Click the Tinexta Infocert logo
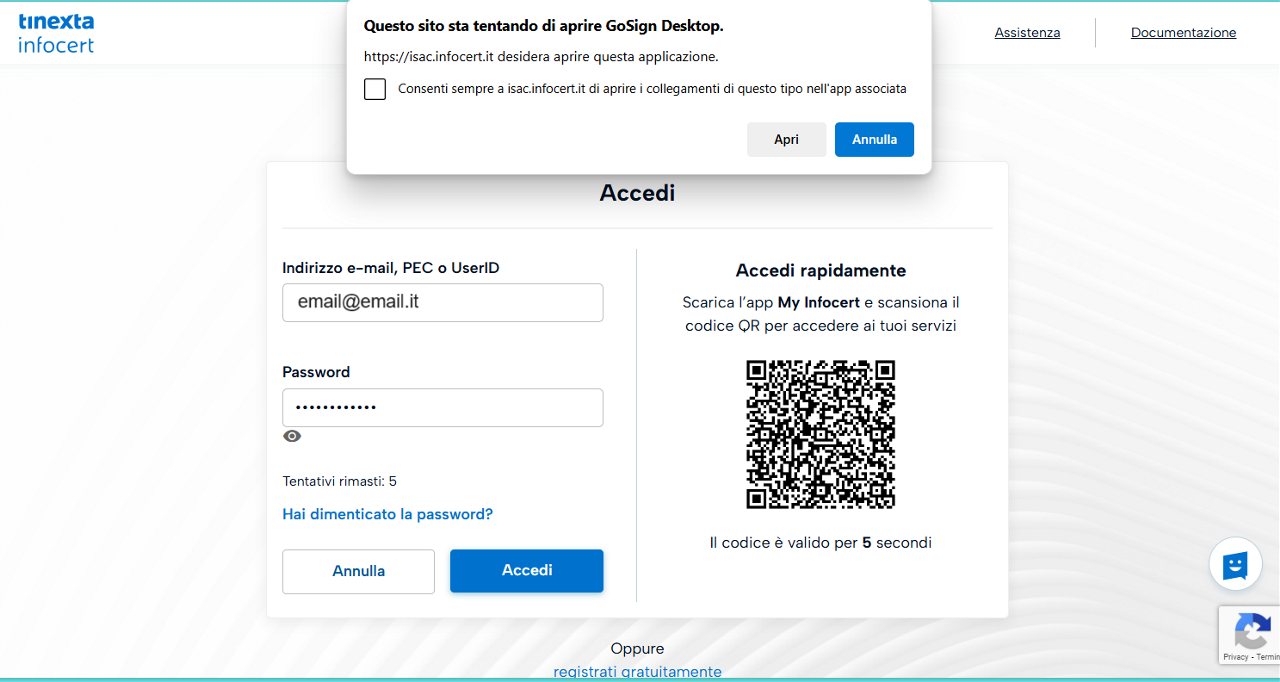The width and height of the screenshot is (1280, 682). pos(56,33)
